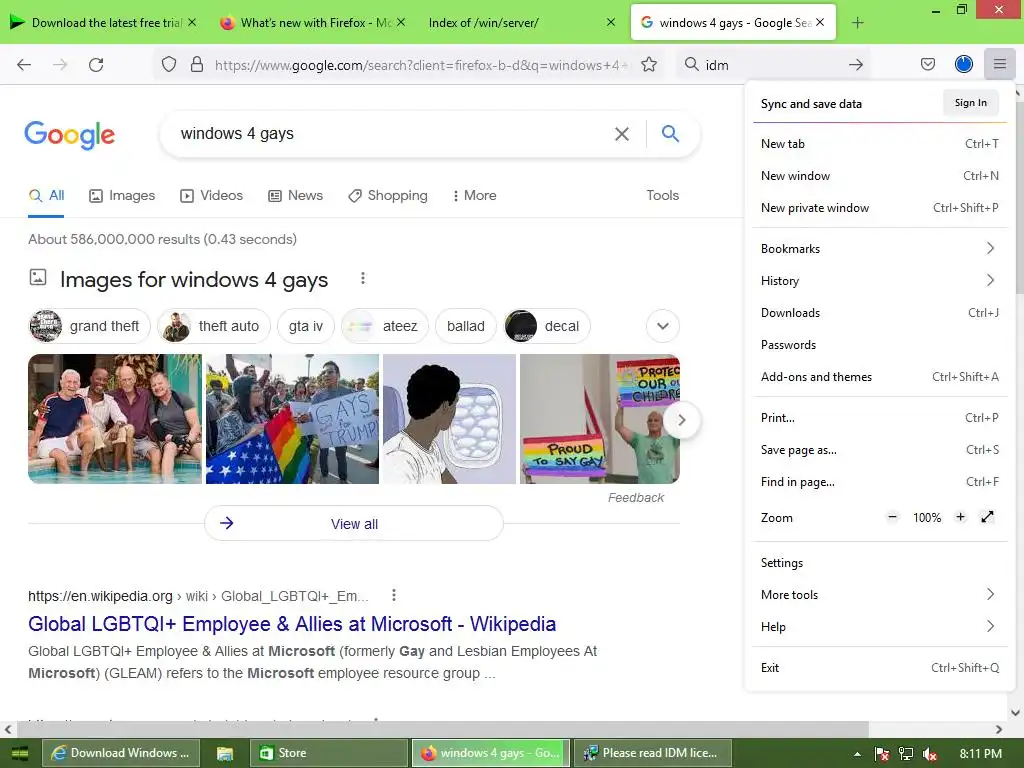1024x768 pixels.
Task: Open options dots beside Wikipedia result
Action: click(x=393, y=595)
